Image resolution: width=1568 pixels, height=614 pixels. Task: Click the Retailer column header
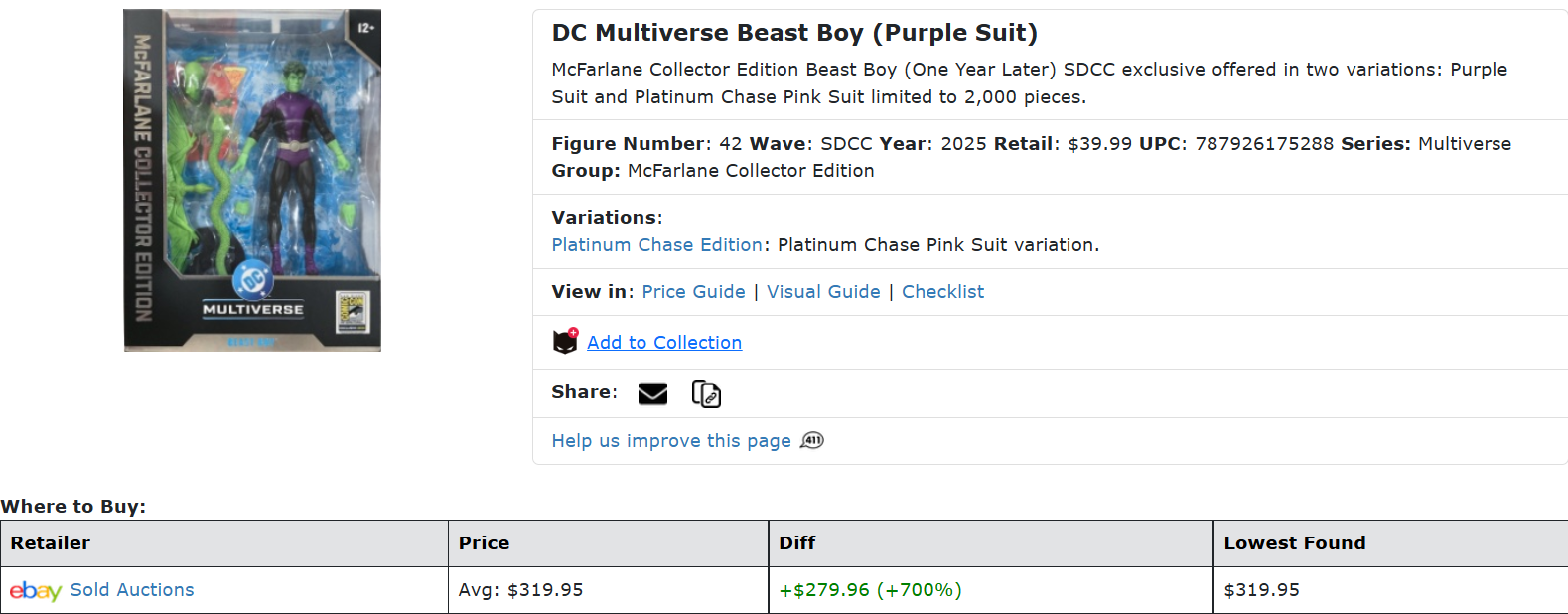click(51, 543)
